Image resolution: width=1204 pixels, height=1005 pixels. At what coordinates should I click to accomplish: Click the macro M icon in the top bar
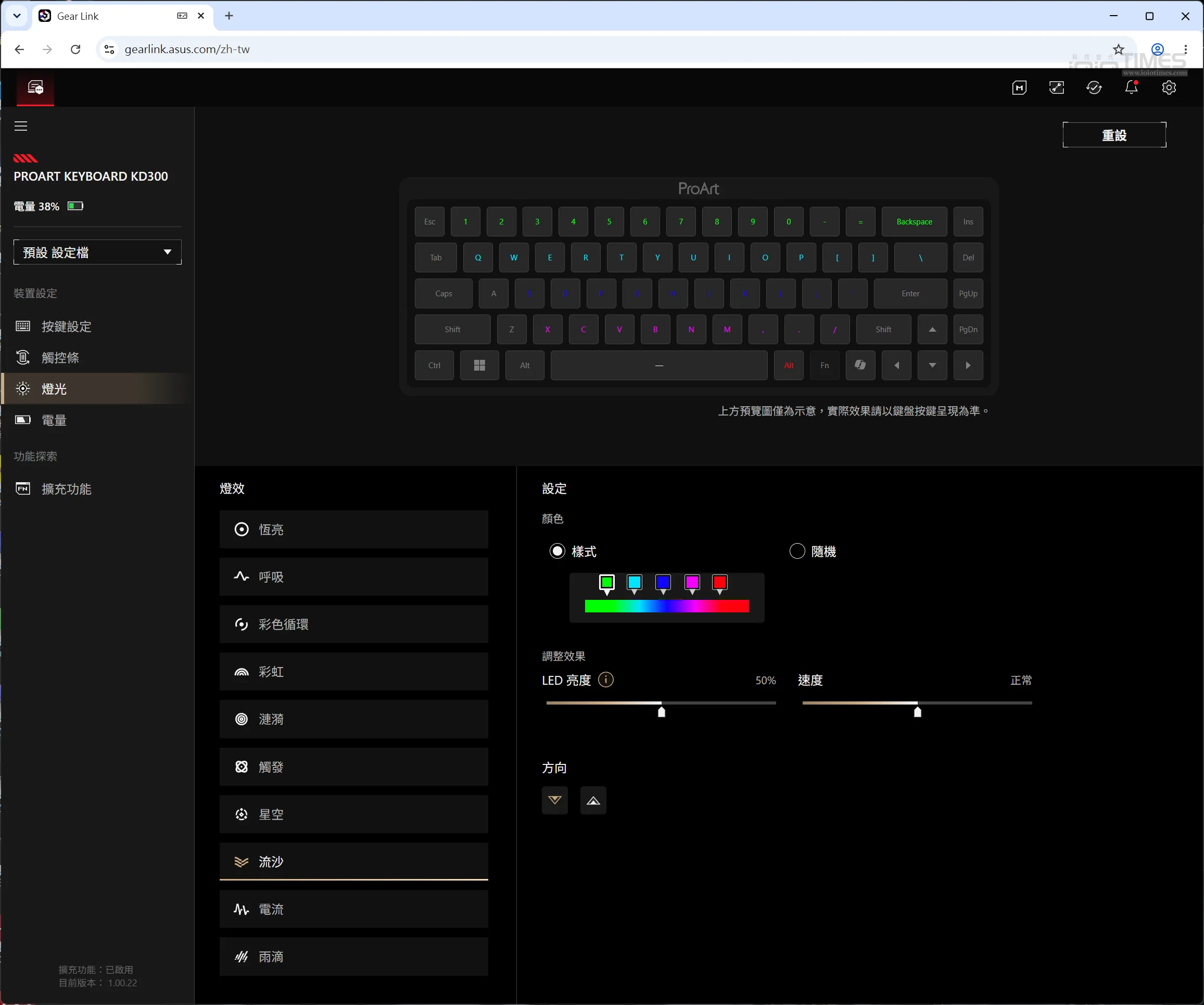pos(1019,88)
